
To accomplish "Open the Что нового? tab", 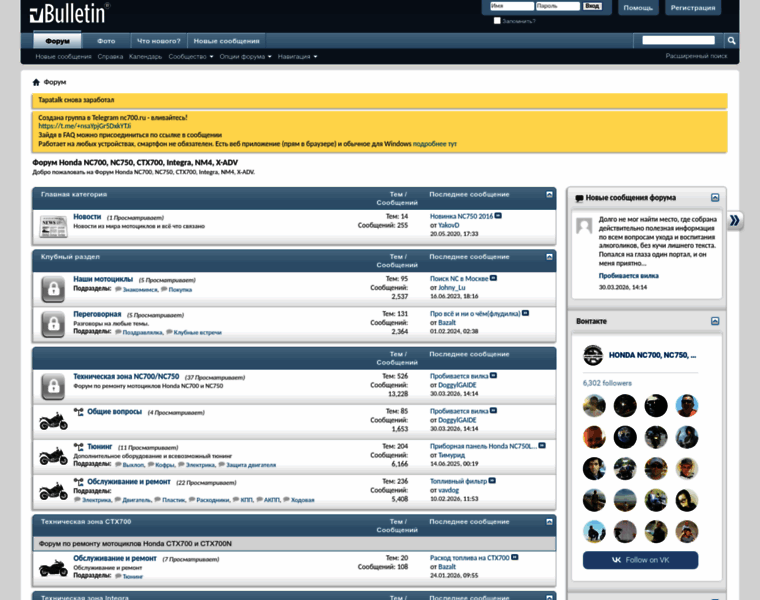I will pos(158,41).
